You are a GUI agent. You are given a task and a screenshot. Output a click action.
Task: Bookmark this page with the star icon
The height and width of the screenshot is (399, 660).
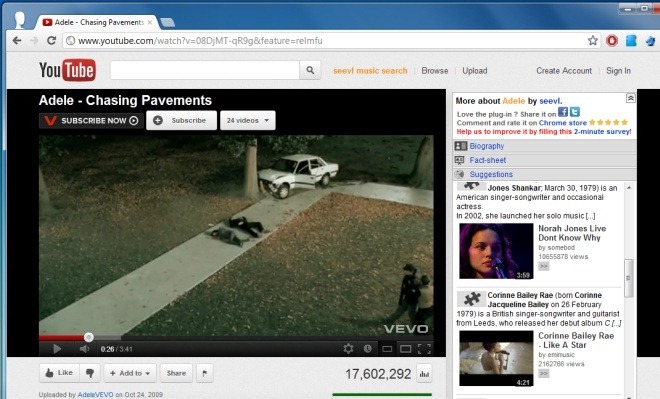coord(593,40)
